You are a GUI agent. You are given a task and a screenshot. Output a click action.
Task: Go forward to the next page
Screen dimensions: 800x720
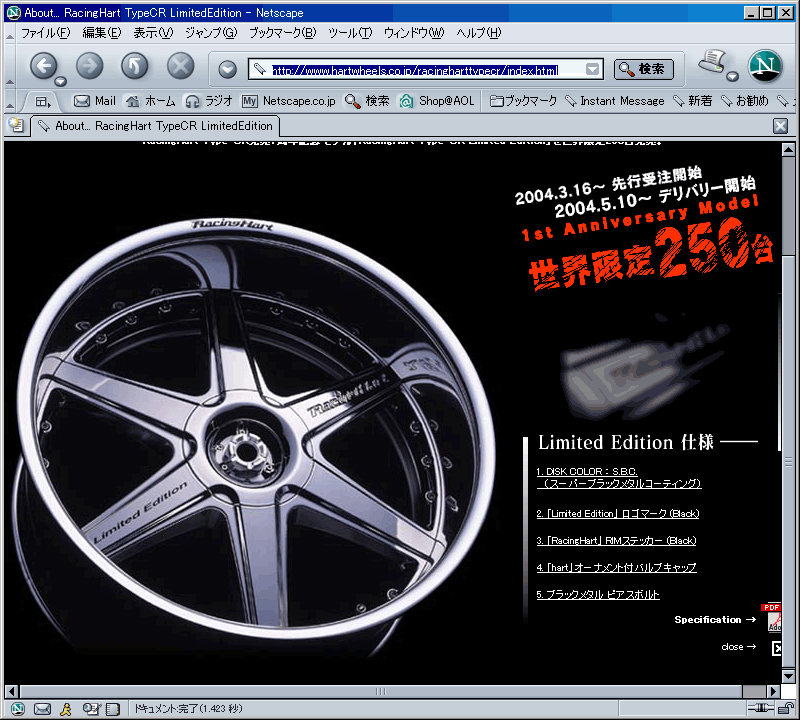(x=89, y=66)
